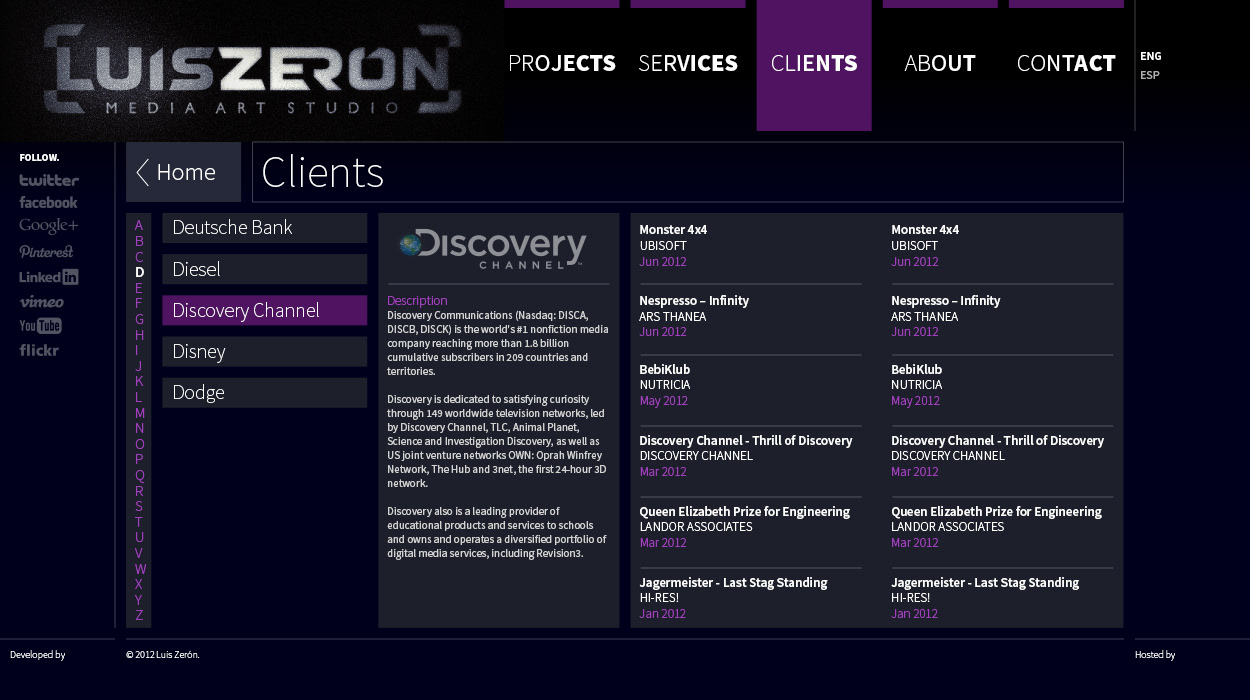The height and width of the screenshot is (700, 1250).
Task: Open Monster 4x4 project in left column
Action: tap(673, 230)
